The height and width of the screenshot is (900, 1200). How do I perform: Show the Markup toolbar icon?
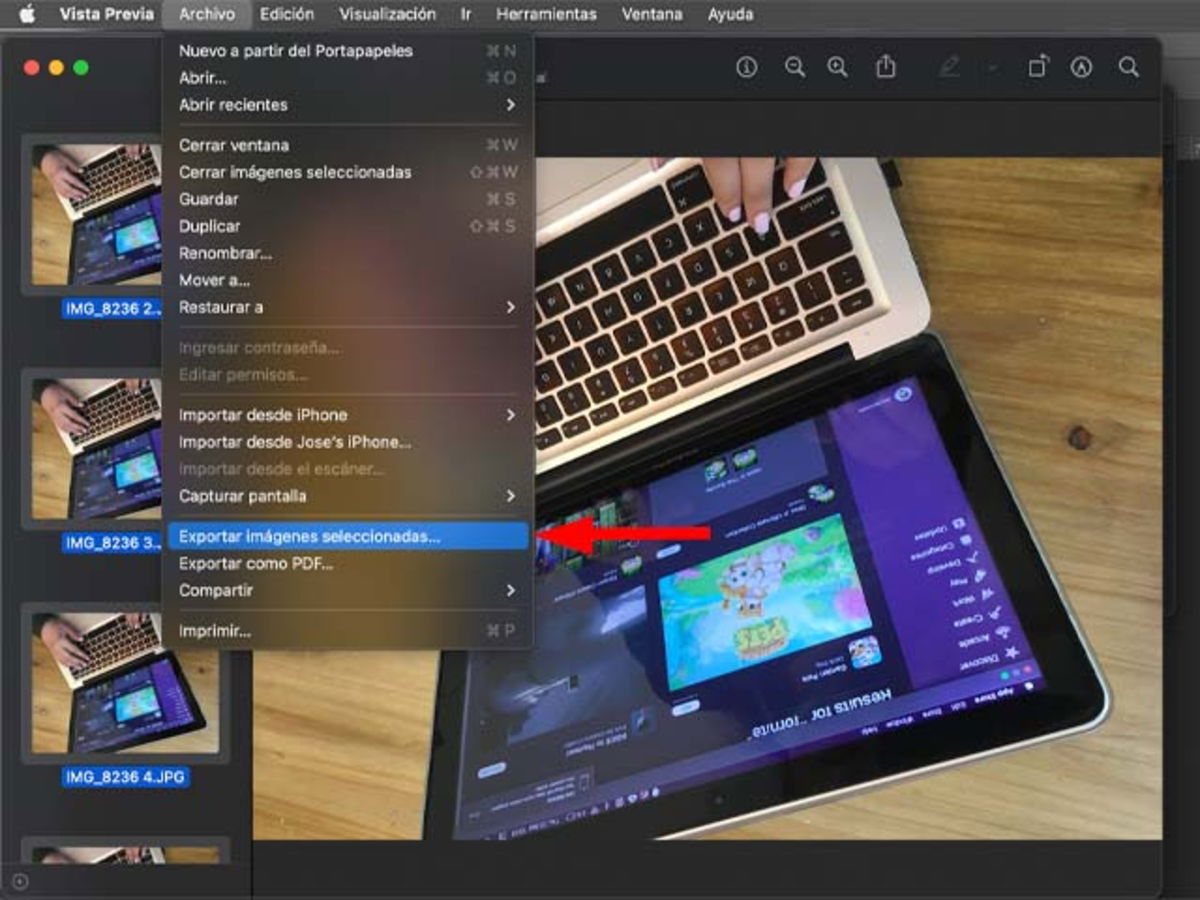[x=1081, y=67]
